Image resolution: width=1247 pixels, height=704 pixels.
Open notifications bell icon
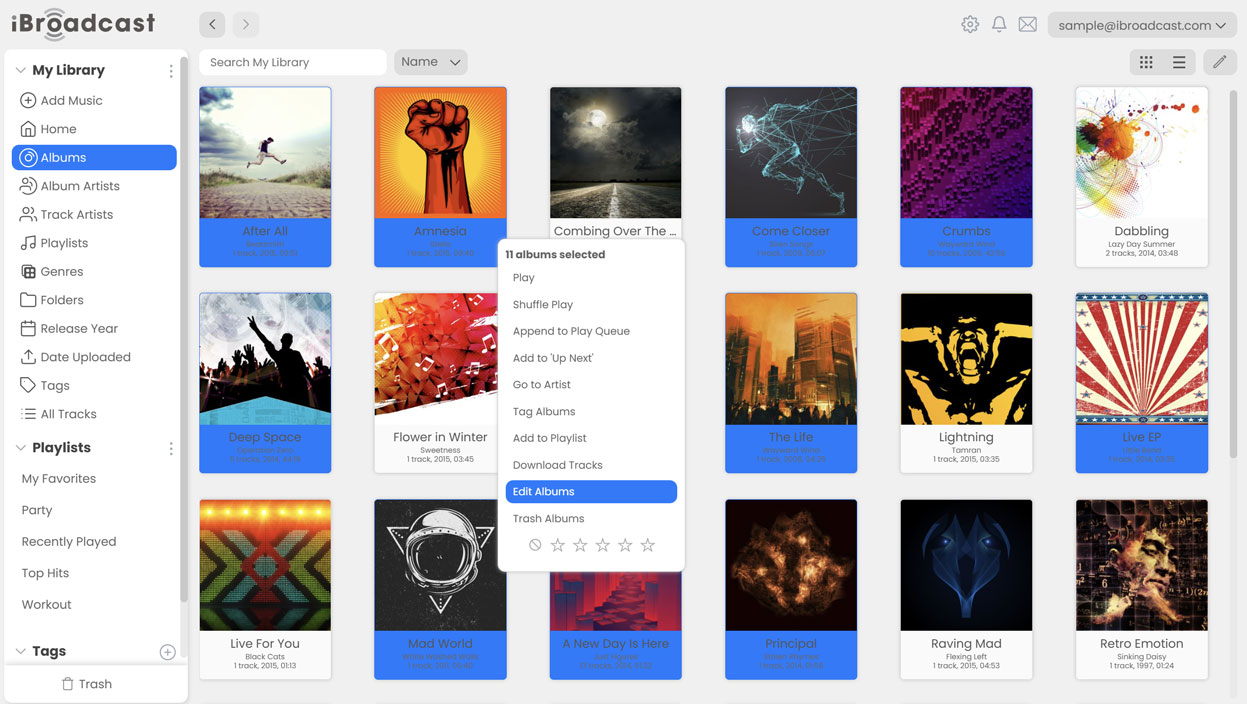pyautogui.click(x=998, y=25)
